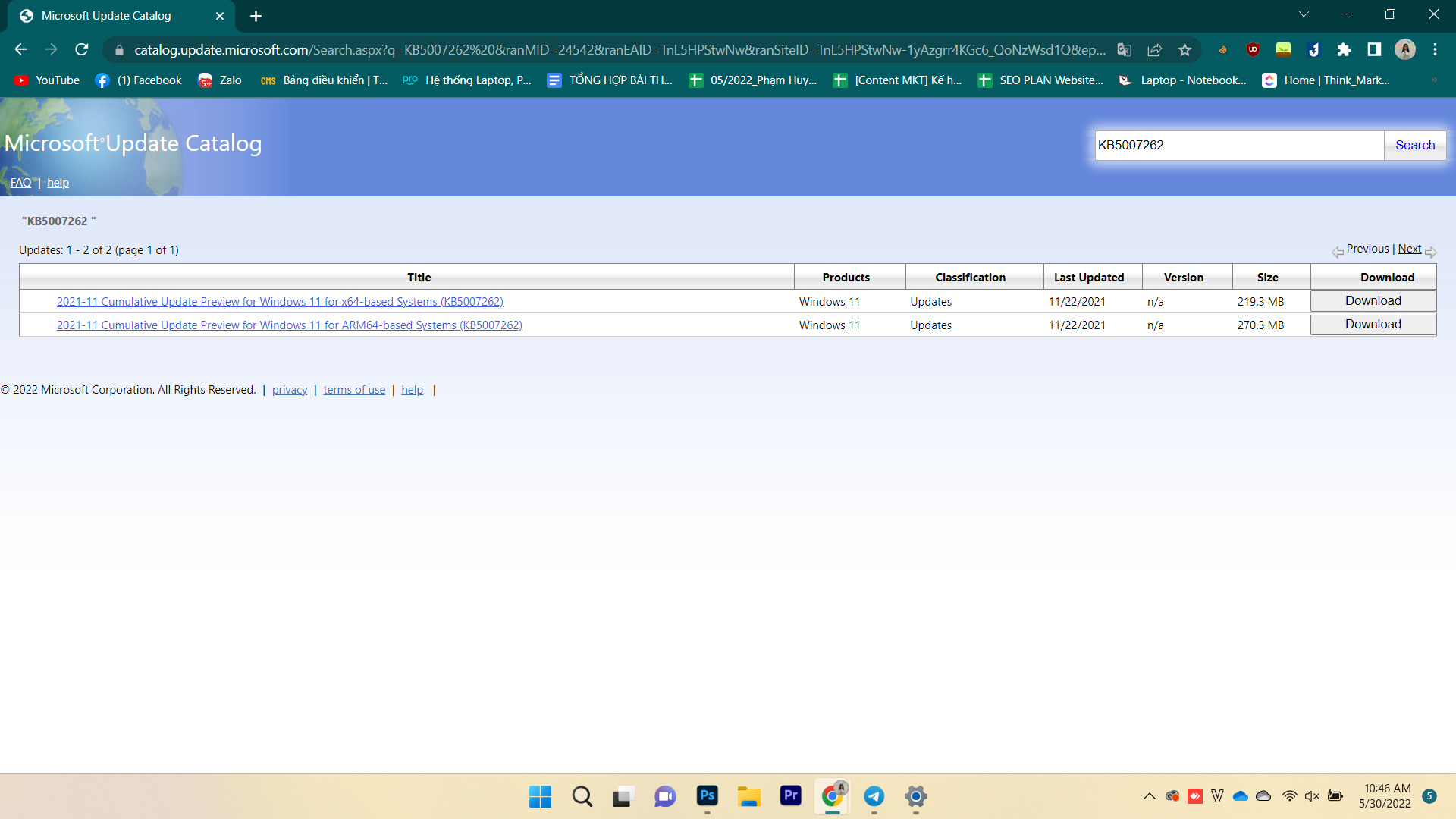Image resolution: width=1456 pixels, height=819 pixels.
Task: Open the TỔNG HỢP BÀI TH bookmark
Action: click(x=610, y=80)
